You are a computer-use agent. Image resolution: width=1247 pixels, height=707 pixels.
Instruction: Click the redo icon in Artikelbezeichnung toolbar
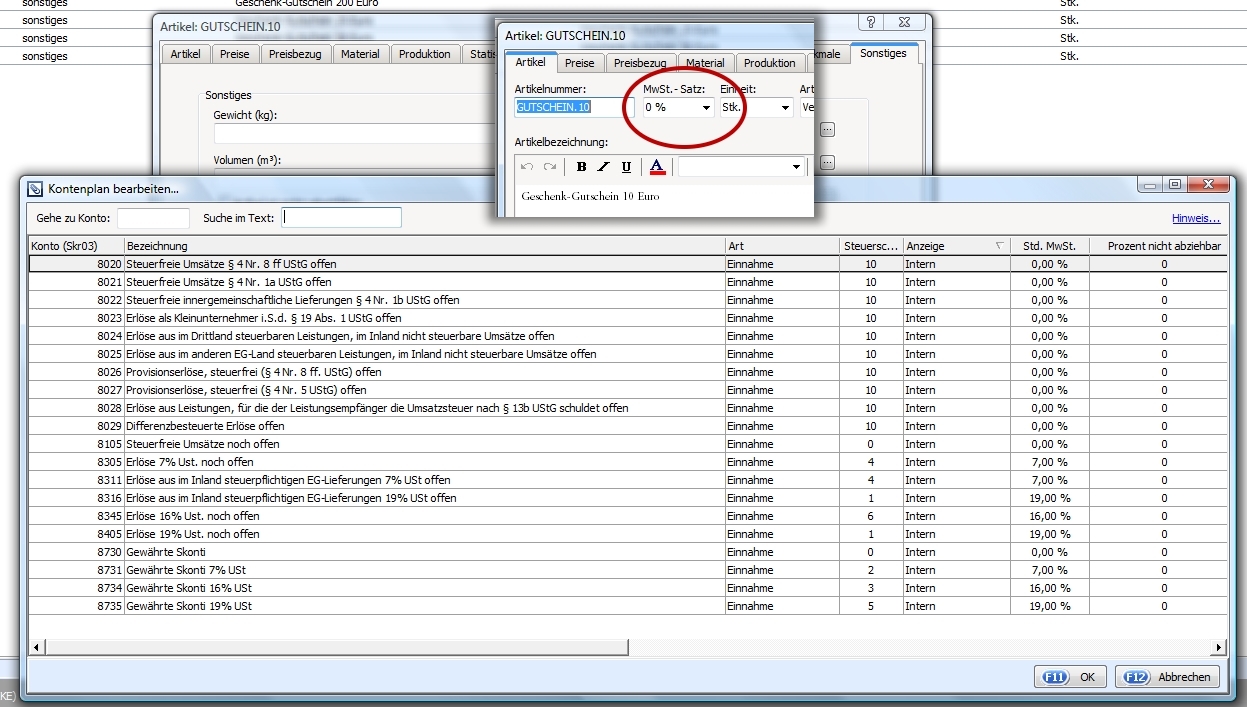click(x=549, y=167)
